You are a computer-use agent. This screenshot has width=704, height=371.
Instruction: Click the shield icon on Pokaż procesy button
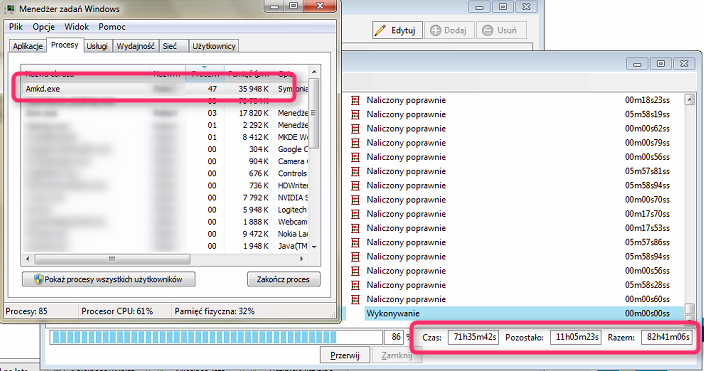point(39,279)
